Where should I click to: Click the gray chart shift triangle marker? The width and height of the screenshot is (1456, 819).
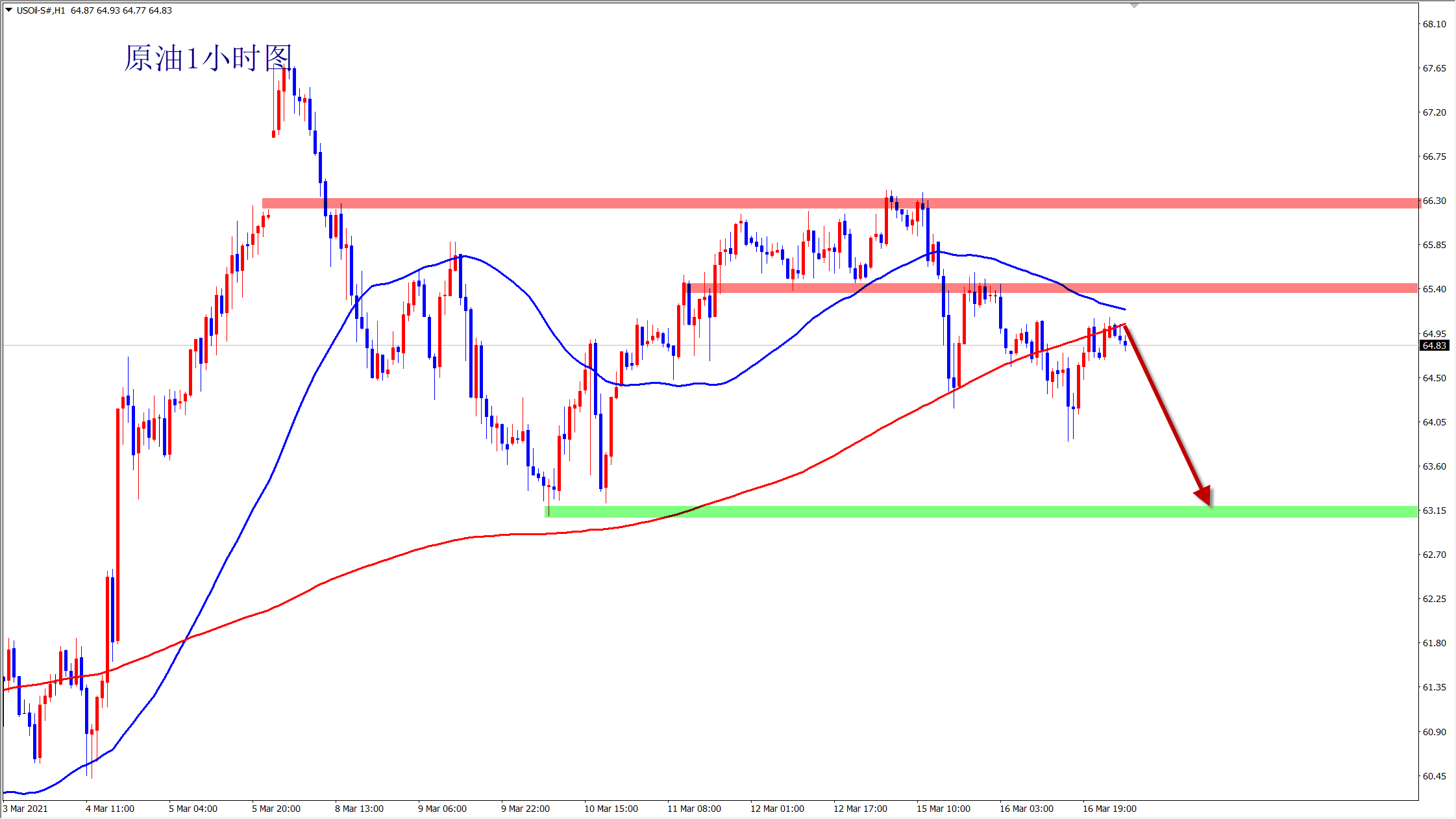click(x=1134, y=5)
